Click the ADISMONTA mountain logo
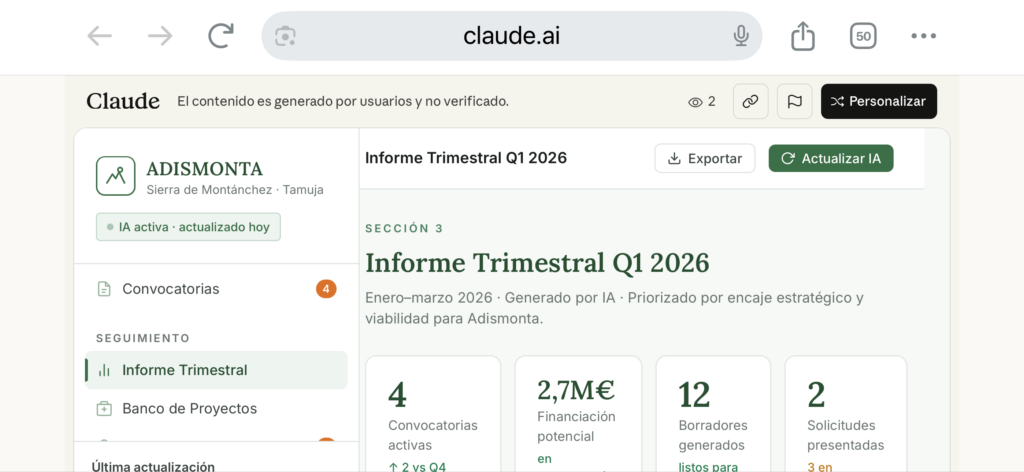1024x472 pixels. pos(115,176)
